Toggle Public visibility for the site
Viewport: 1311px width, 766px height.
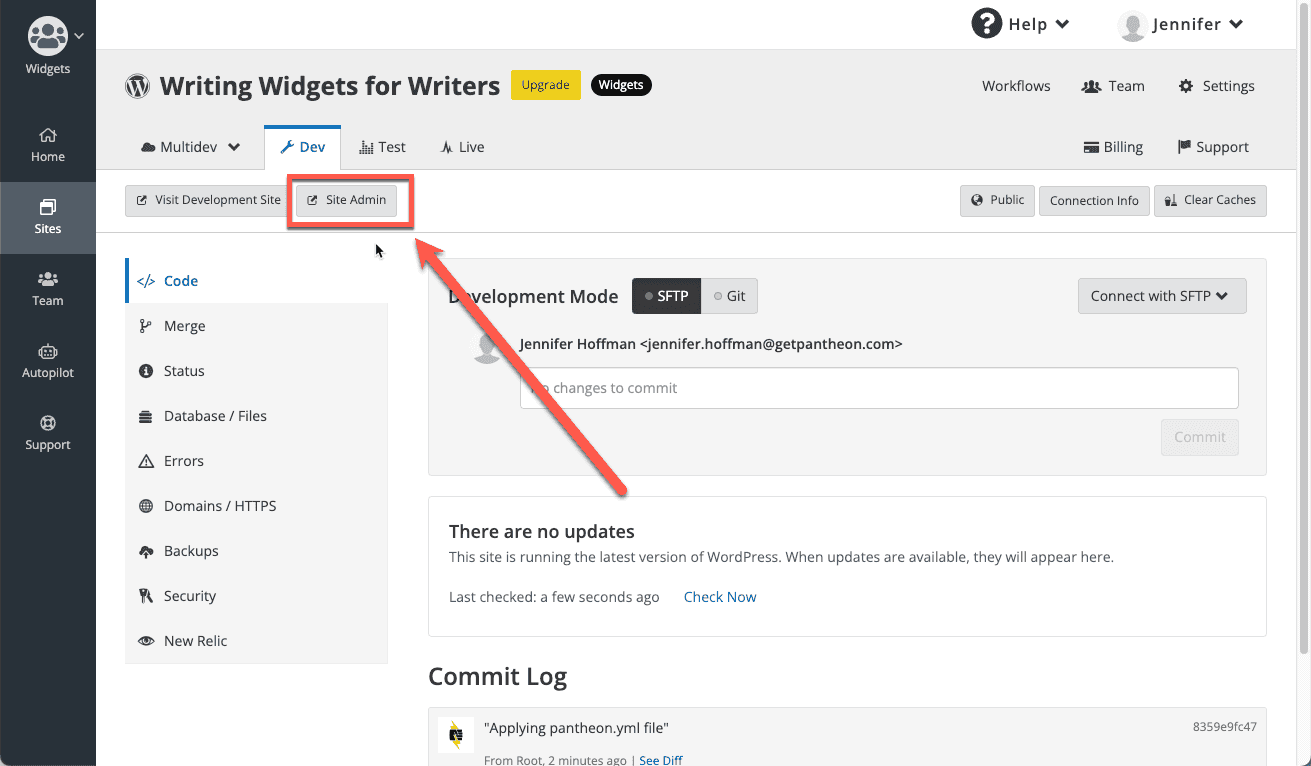click(997, 200)
